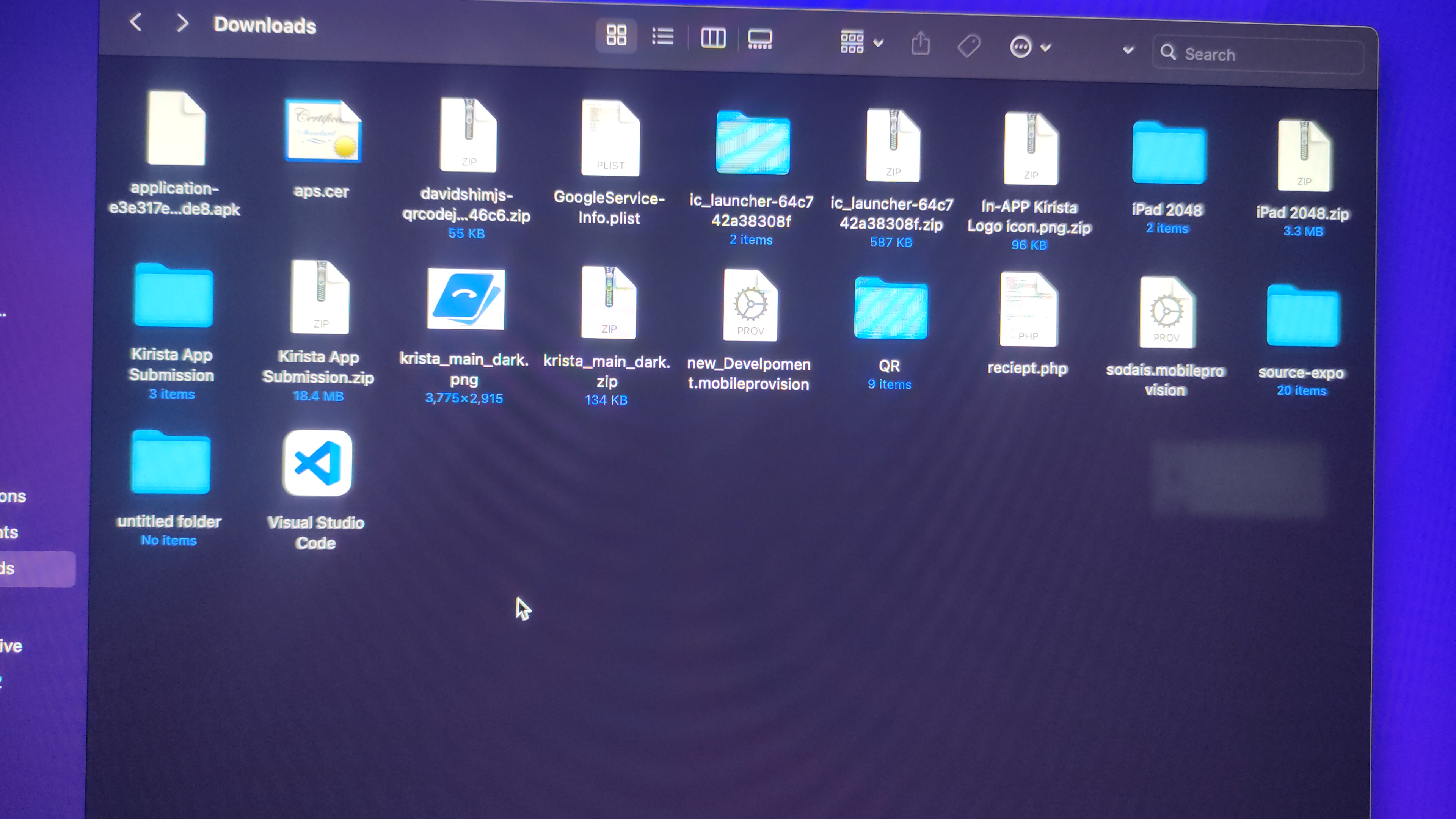Expand the chevron beside the search field

click(1128, 50)
